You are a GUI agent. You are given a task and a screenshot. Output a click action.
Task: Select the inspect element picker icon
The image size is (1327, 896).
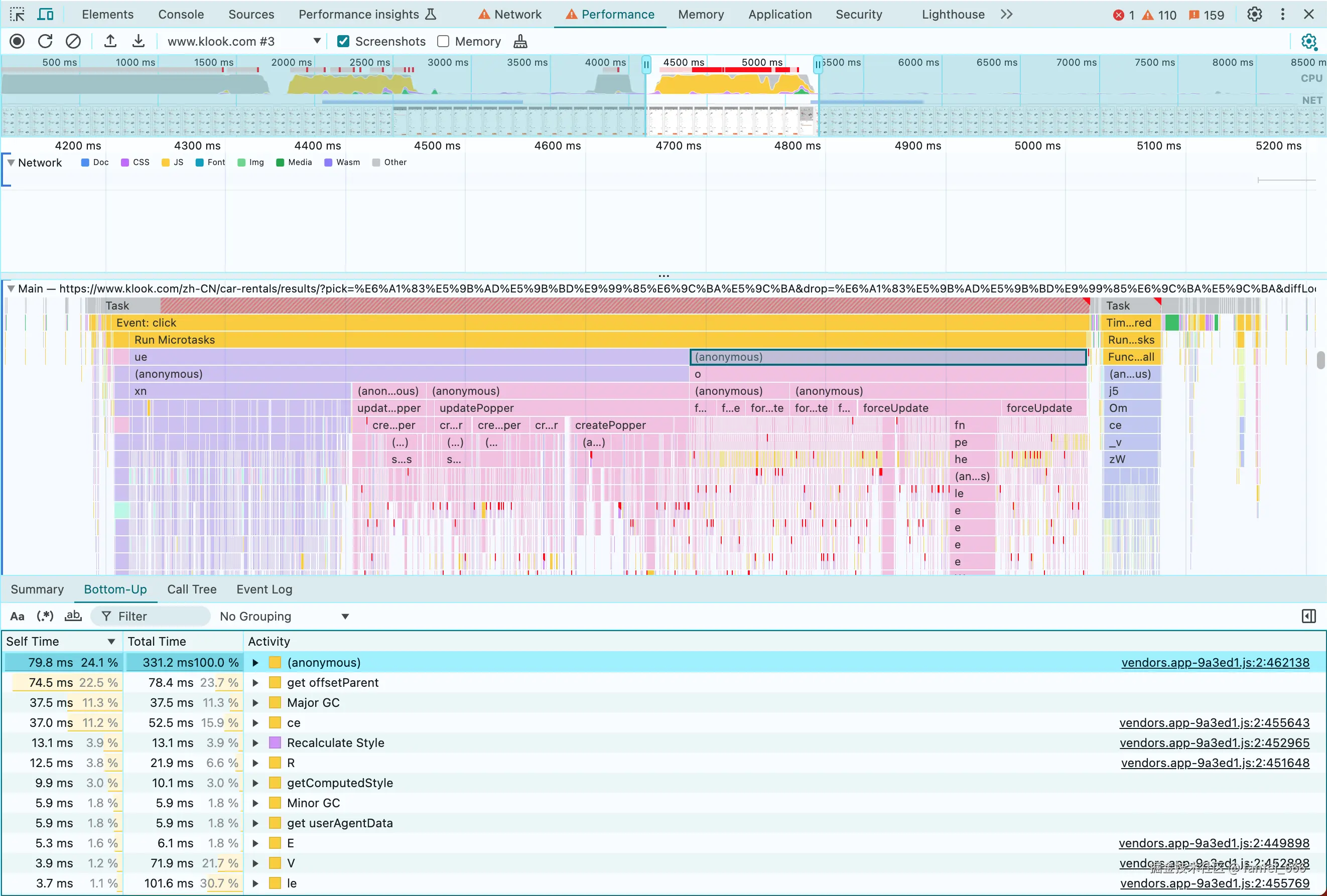[x=17, y=14]
